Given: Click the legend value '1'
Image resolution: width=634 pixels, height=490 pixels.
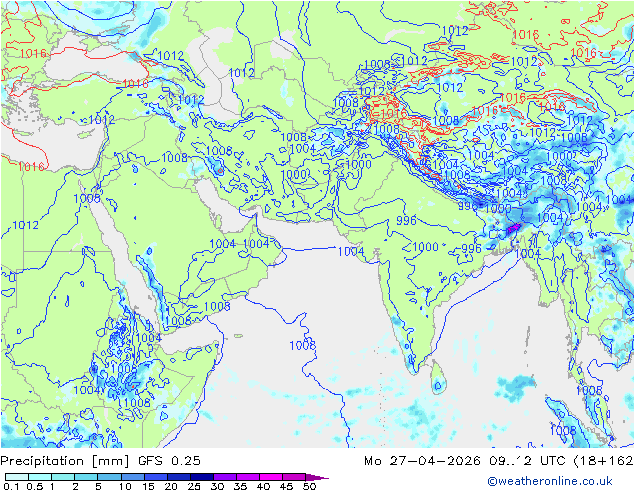Looking at the screenshot, I should 52,486.
